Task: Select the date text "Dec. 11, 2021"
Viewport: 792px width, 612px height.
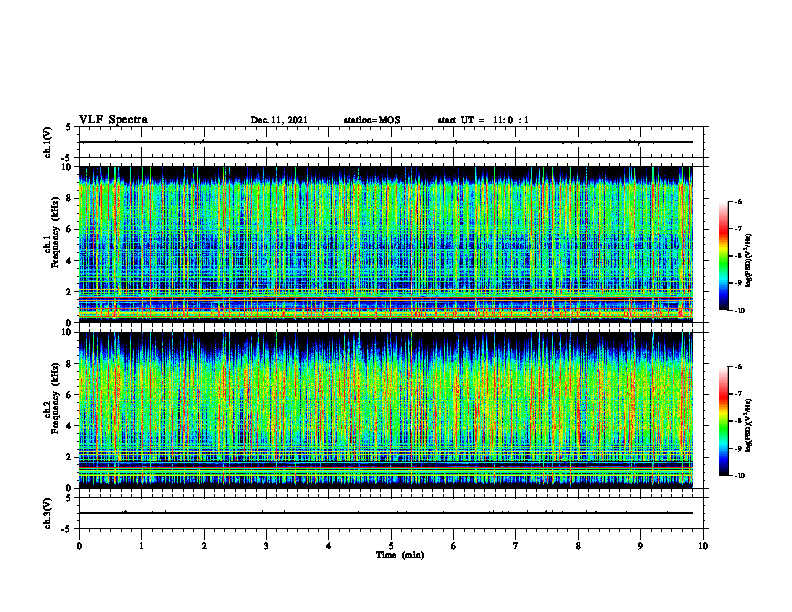Action: click(x=279, y=120)
